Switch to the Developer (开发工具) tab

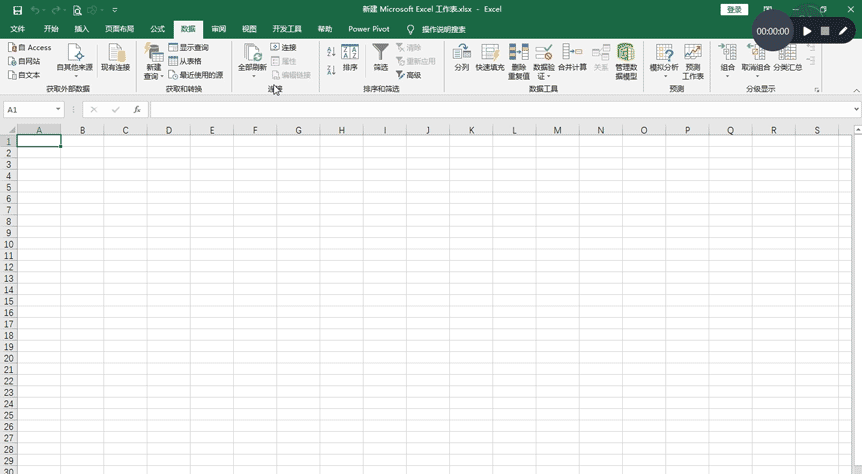(287, 29)
